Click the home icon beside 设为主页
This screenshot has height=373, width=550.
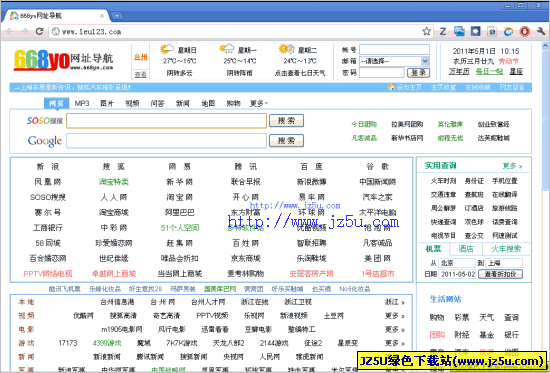tap(391, 87)
